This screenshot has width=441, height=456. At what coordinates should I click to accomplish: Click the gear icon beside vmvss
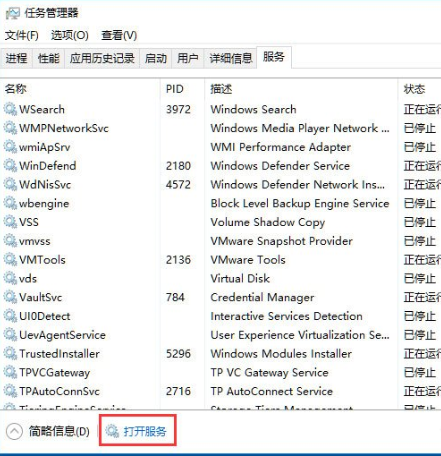point(10,241)
